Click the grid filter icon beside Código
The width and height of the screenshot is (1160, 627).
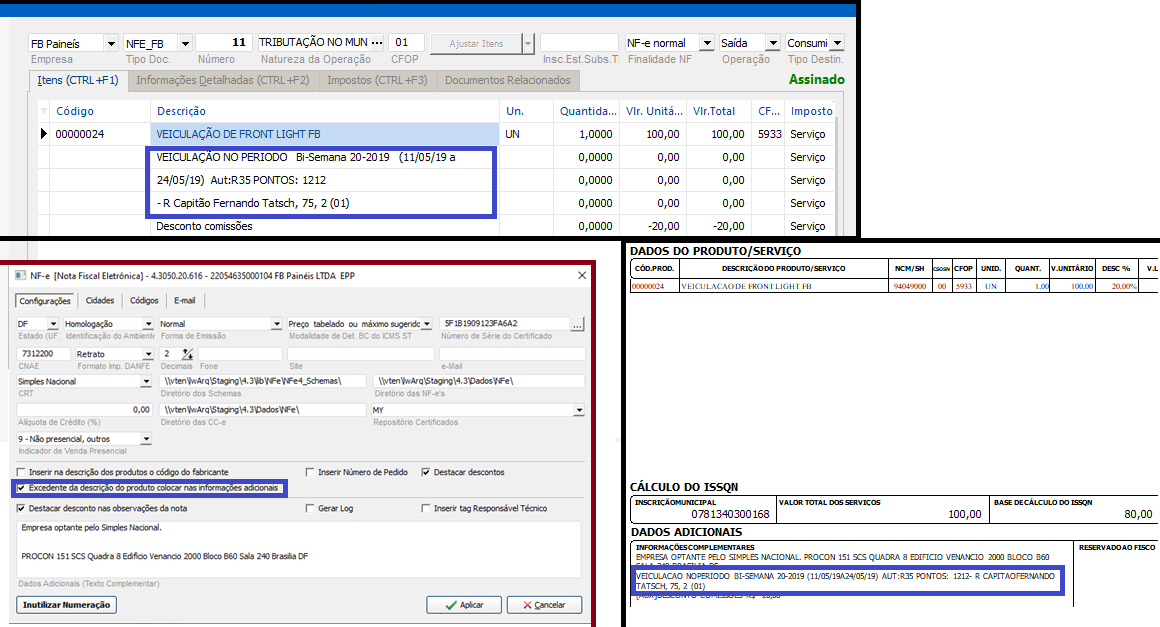(43, 111)
